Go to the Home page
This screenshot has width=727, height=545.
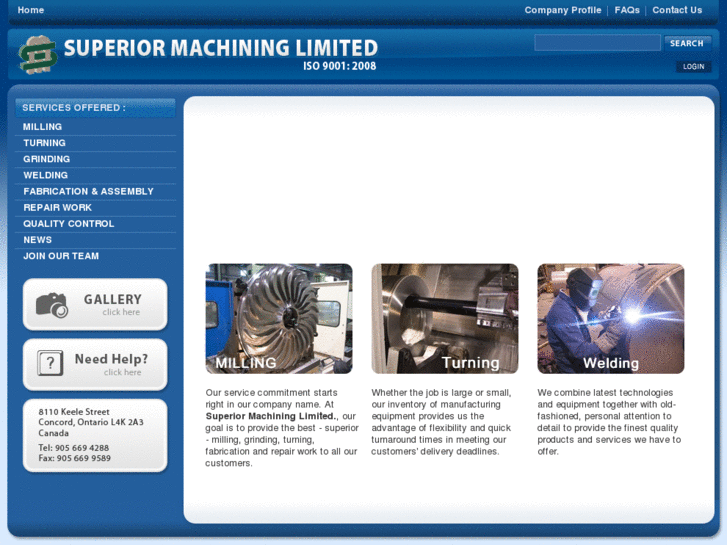[x=31, y=10]
